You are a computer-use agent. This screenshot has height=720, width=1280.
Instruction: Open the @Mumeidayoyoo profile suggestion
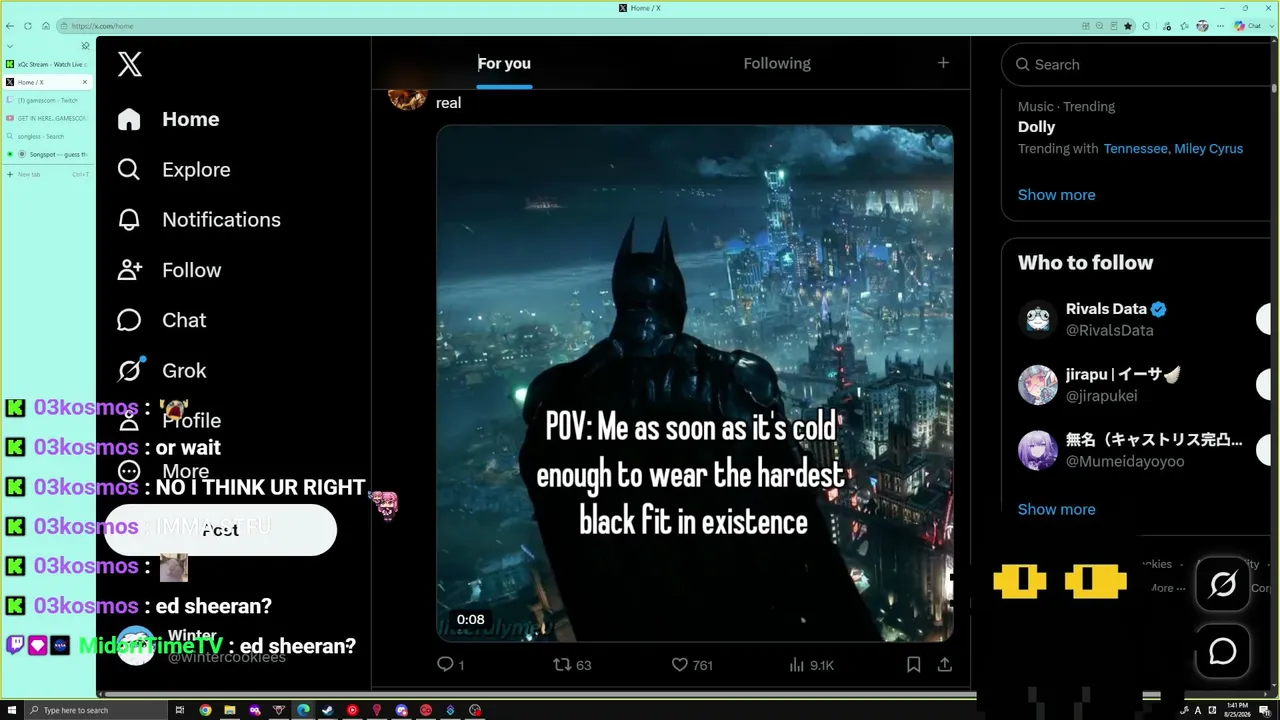tap(1125, 462)
